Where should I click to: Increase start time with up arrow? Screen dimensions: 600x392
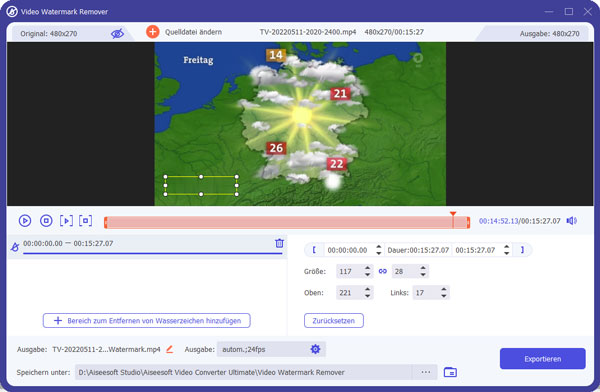coord(378,247)
